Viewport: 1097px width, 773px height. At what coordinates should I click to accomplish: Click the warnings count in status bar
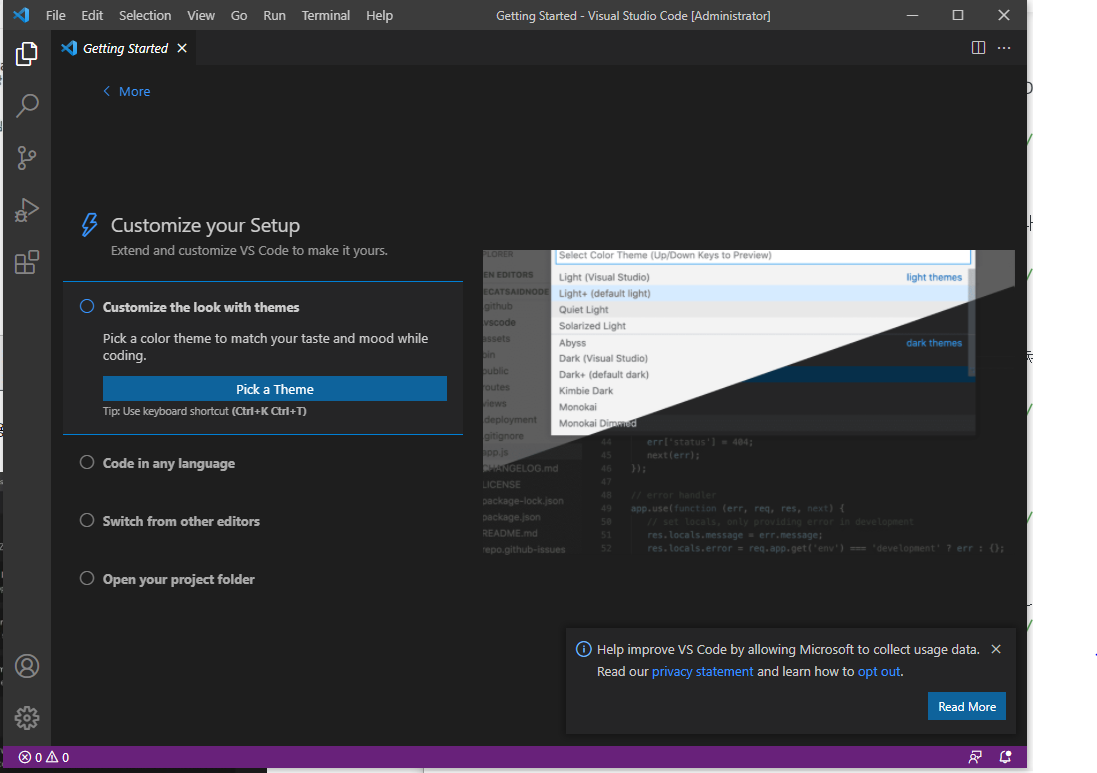(57, 757)
